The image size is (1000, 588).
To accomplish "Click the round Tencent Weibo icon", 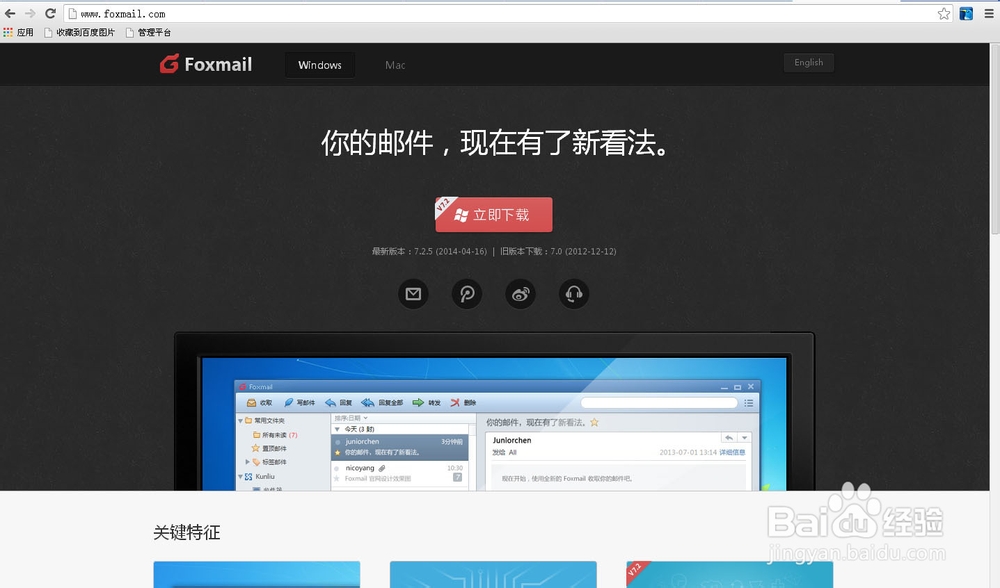I will pos(467,294).
